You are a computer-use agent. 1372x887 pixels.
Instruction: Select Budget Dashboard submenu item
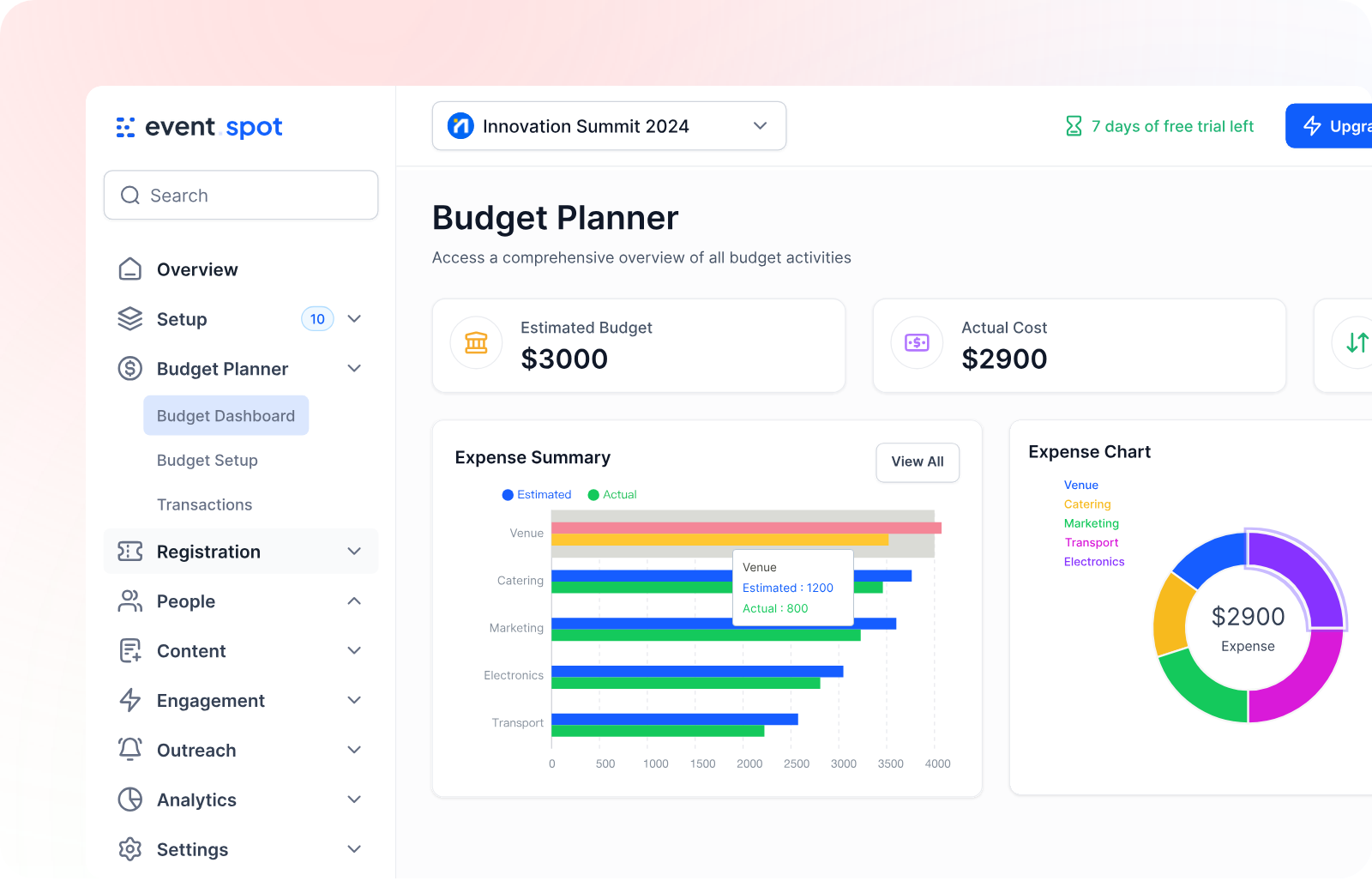point(226,416)
